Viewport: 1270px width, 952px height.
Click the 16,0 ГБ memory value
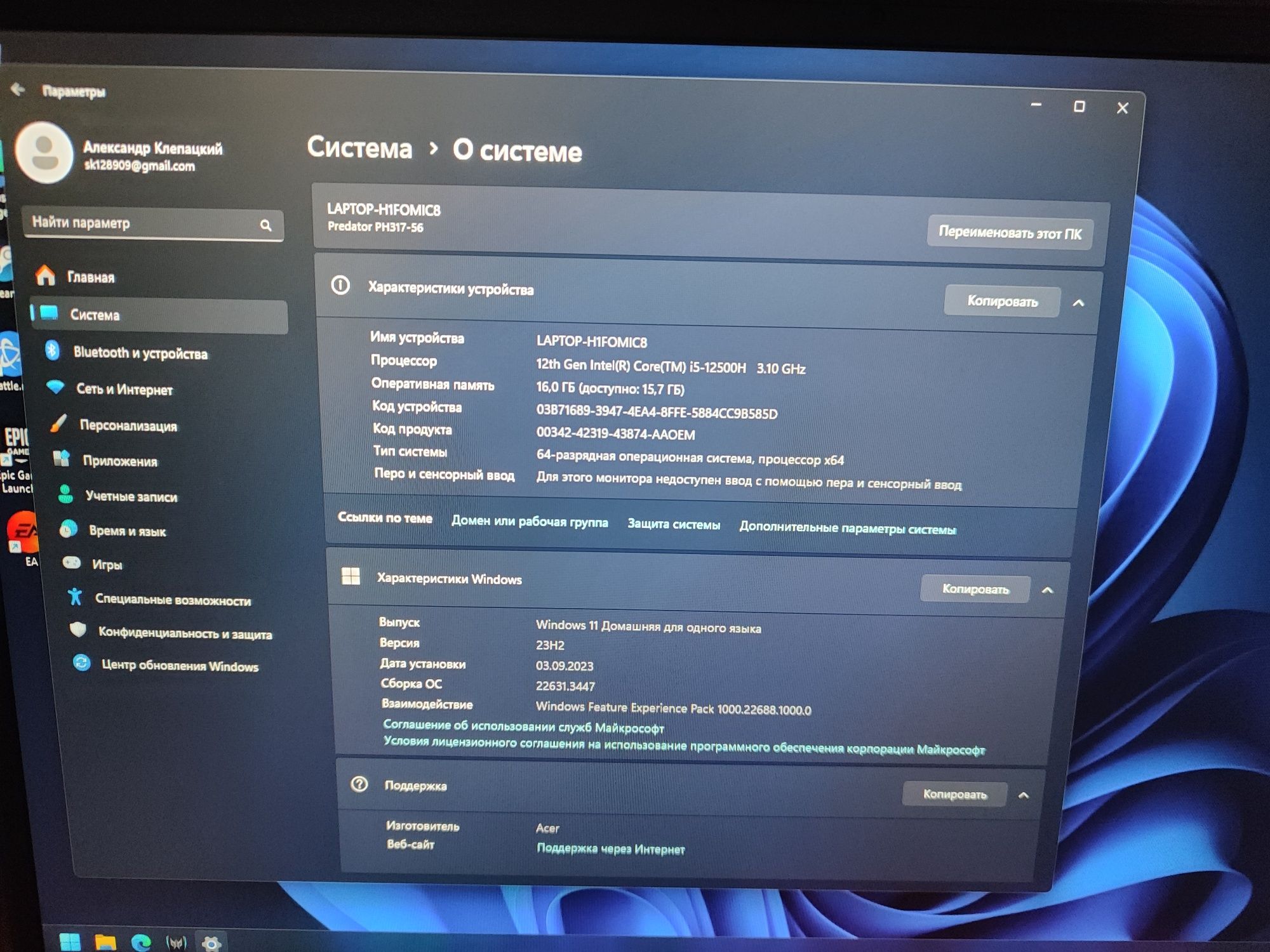[x=610, y=388]
